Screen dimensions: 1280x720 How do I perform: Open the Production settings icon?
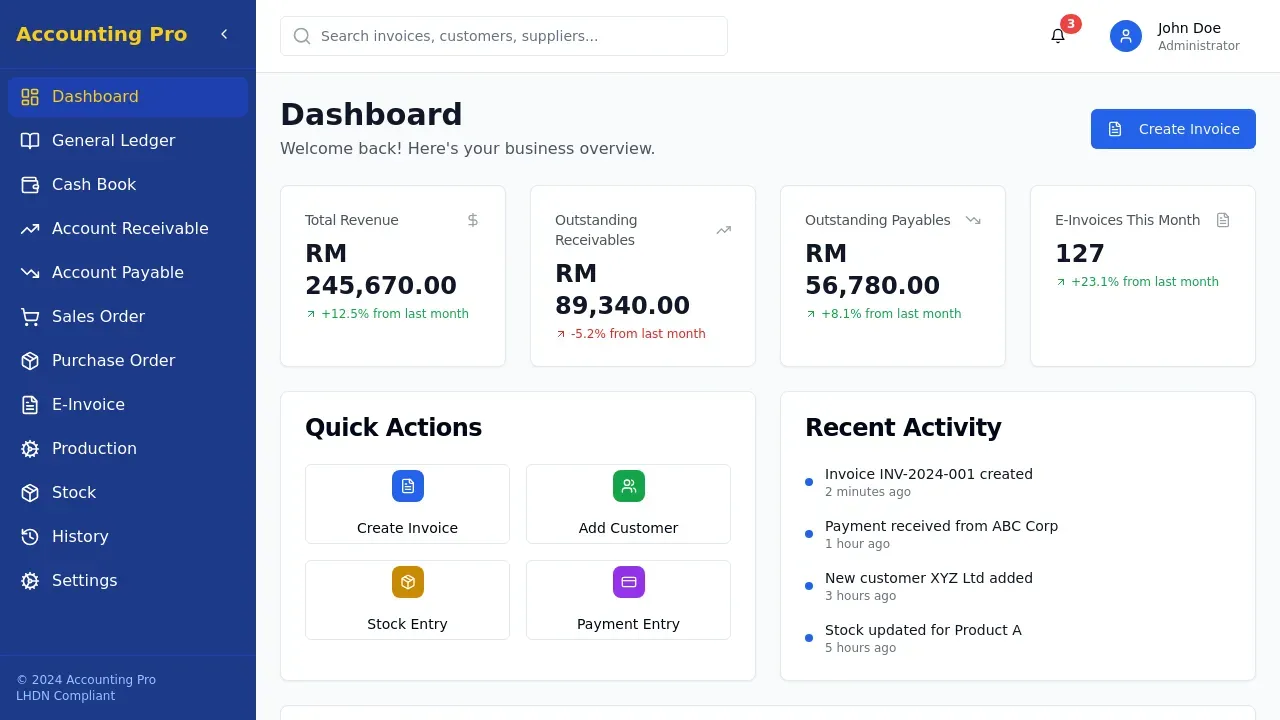[29, 448]
